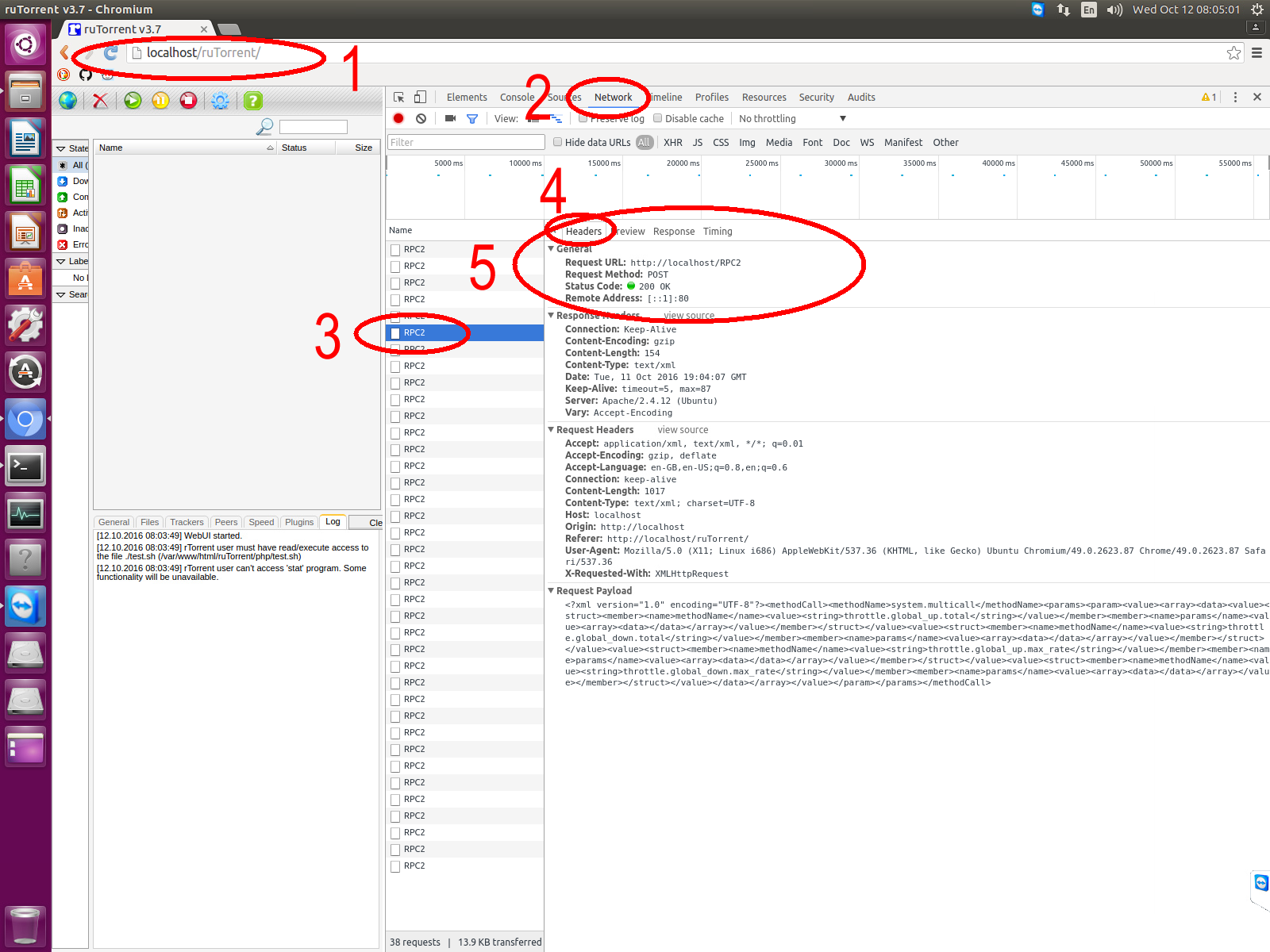Click the DevTools warning count icon
This screenshot has width=1270, height=952.
1209,97
